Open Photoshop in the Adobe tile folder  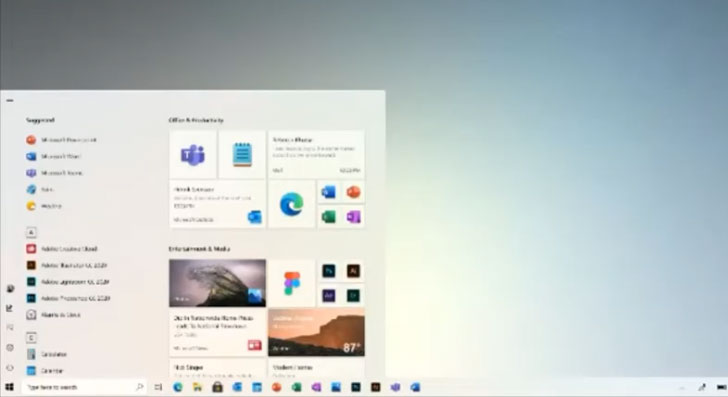coord(329,271)
